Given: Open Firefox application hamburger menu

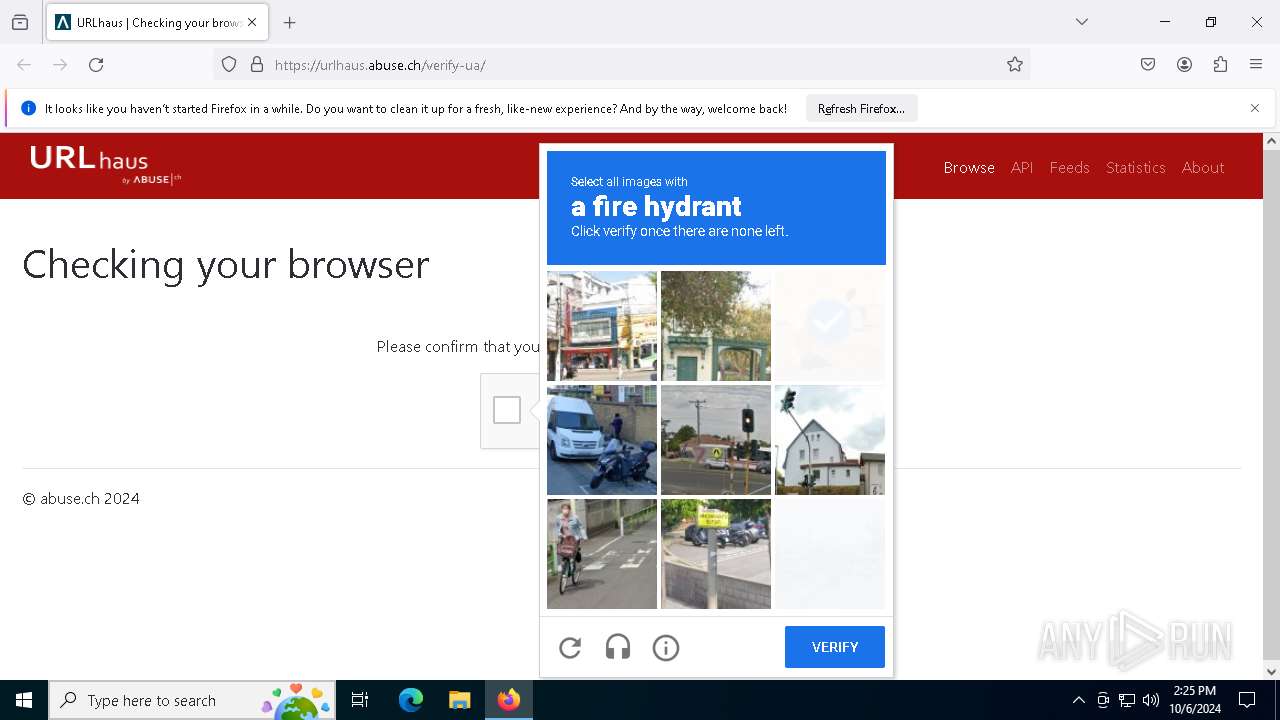Looking at the screenshot, I should coord(1256,65).
